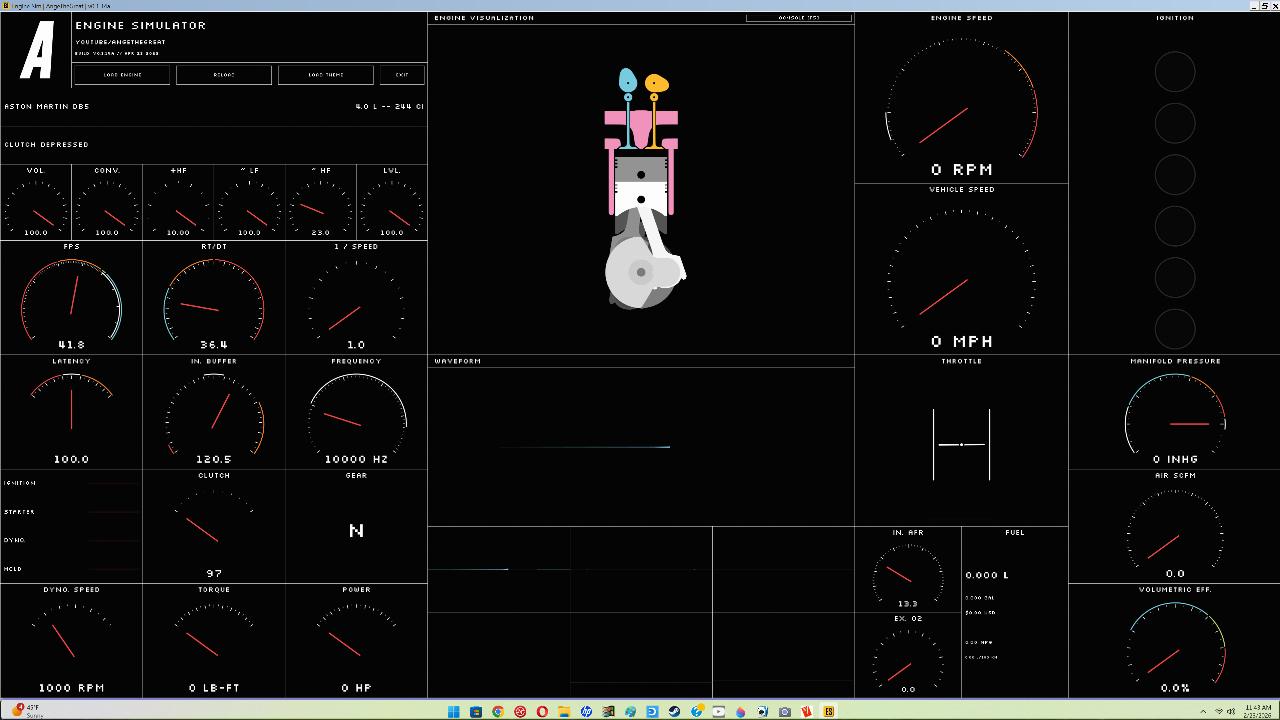Click the Gear indicator showing N
Viewport: 1280px width, 720px height.
coord(356,530)
